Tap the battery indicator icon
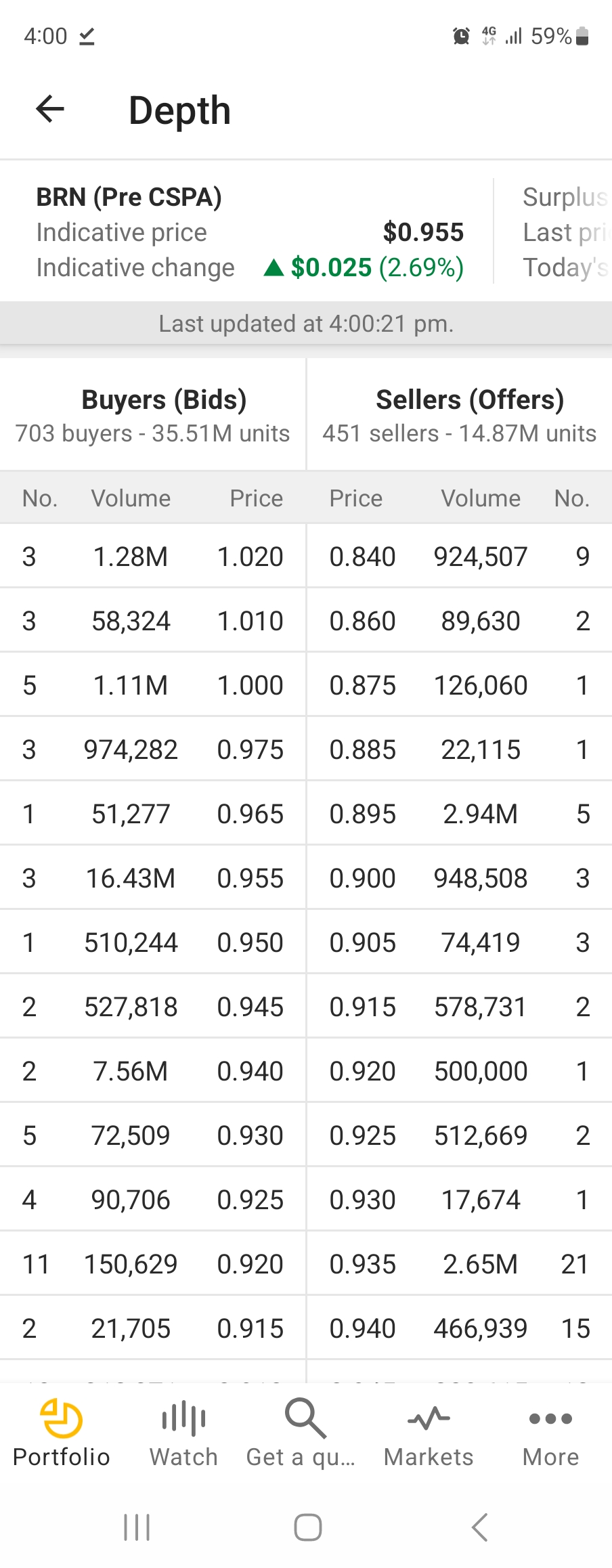 click(582, 36)
